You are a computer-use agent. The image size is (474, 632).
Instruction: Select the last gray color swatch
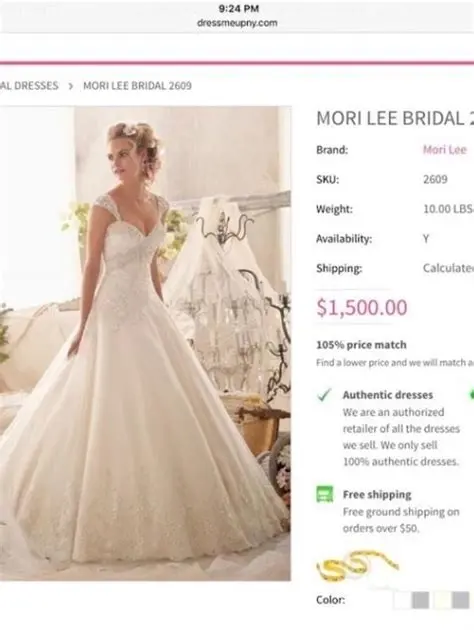pyautogui.click(x=461, y=600)
